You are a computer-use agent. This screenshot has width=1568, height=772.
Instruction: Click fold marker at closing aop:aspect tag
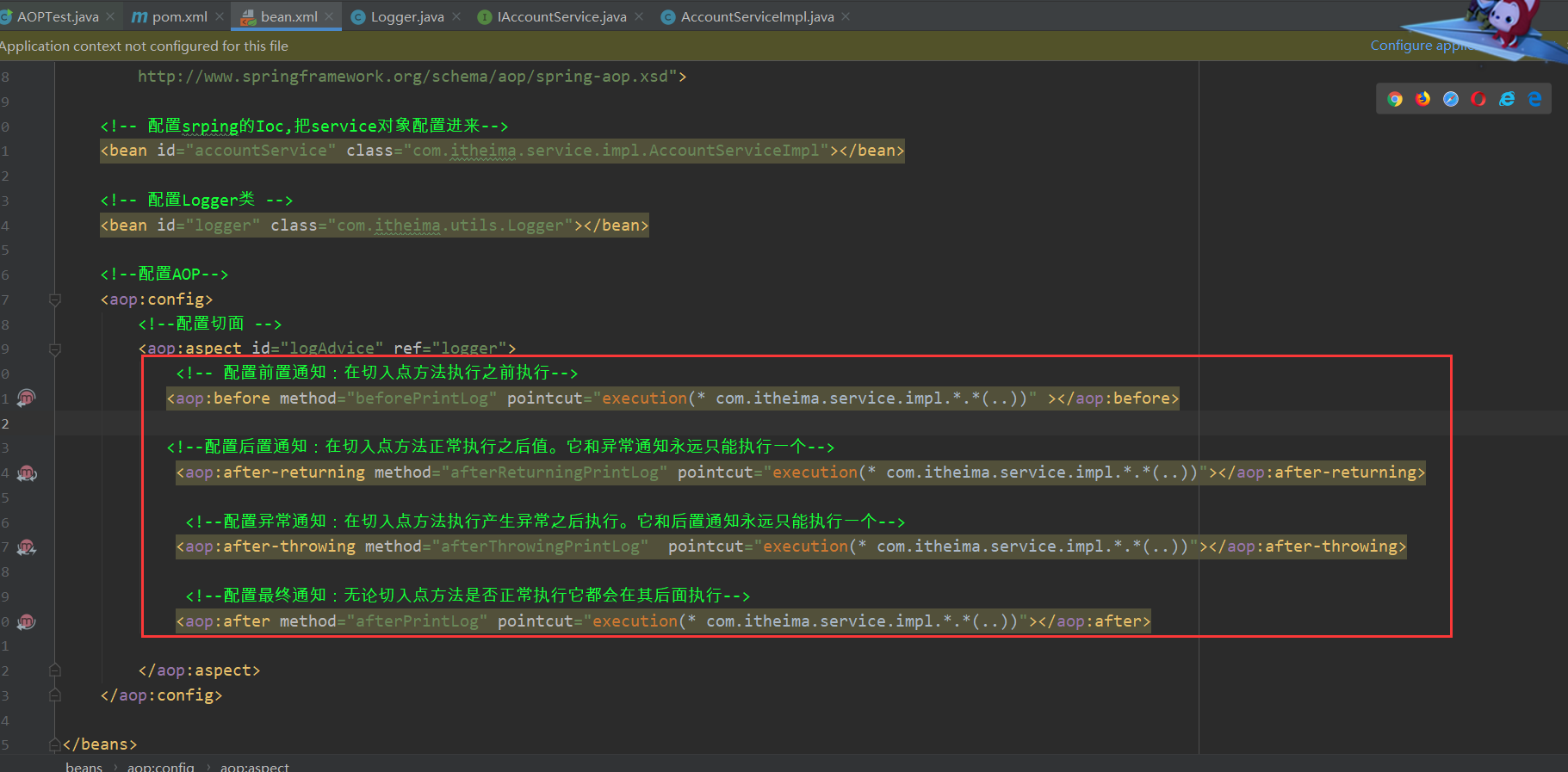(55, 670)
